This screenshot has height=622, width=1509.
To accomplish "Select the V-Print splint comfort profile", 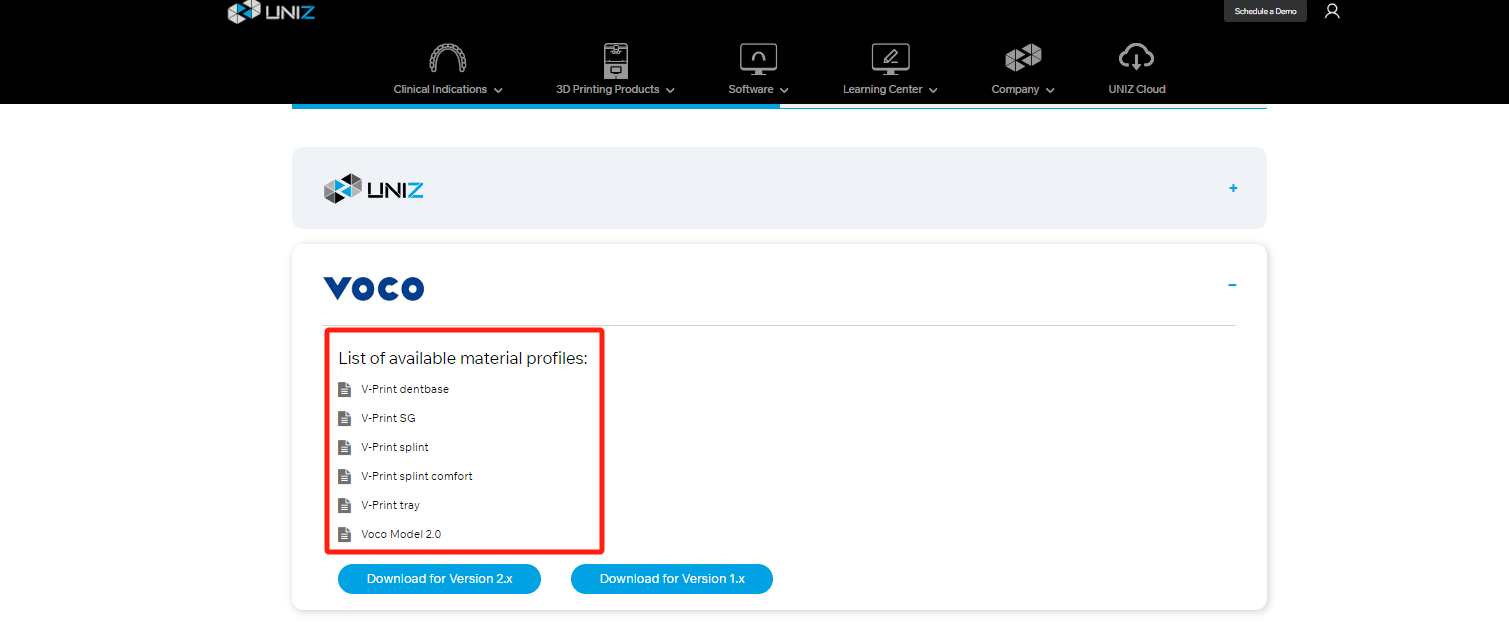I will (417, 476).
